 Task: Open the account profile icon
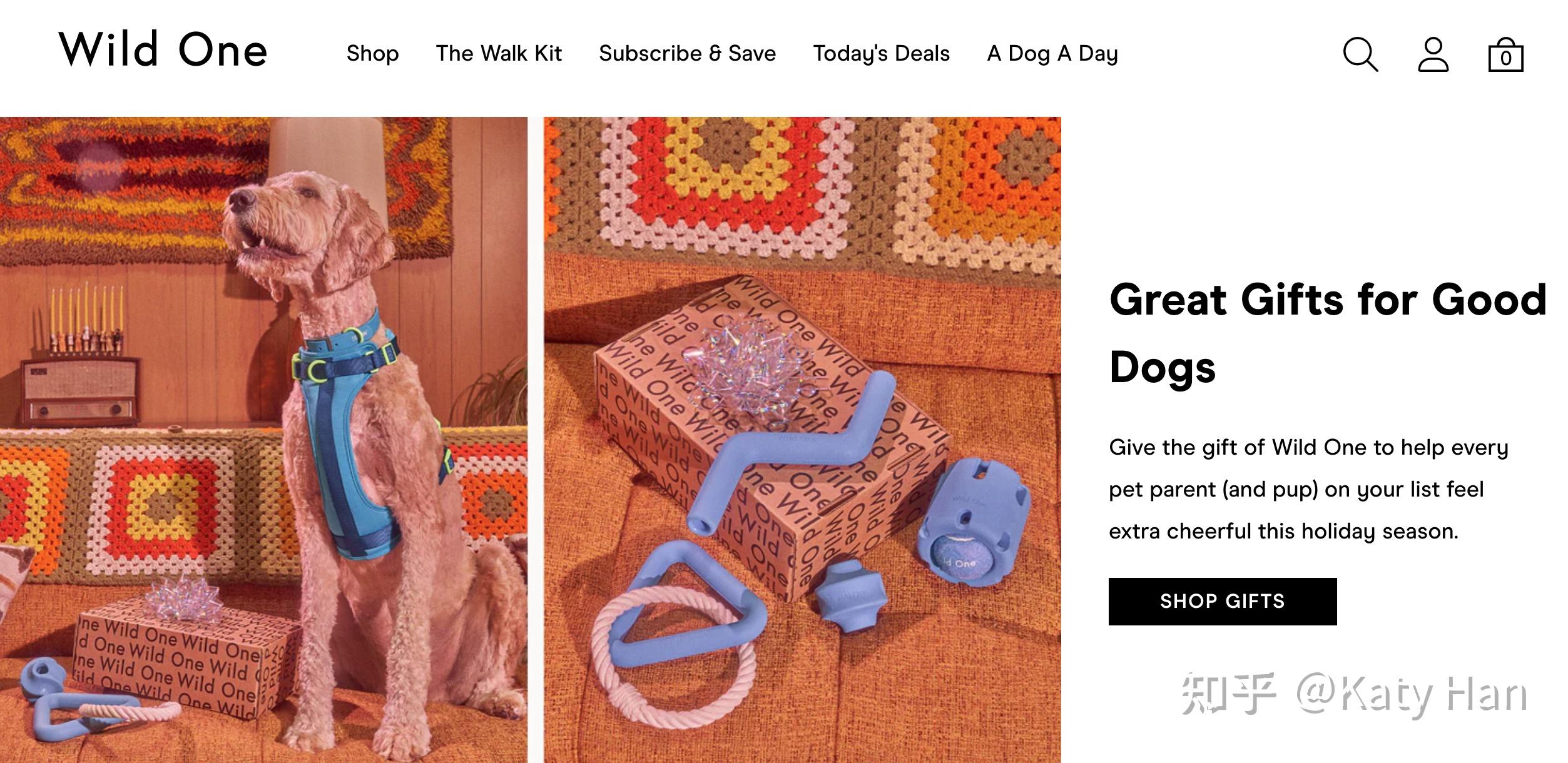point(1433,54)
